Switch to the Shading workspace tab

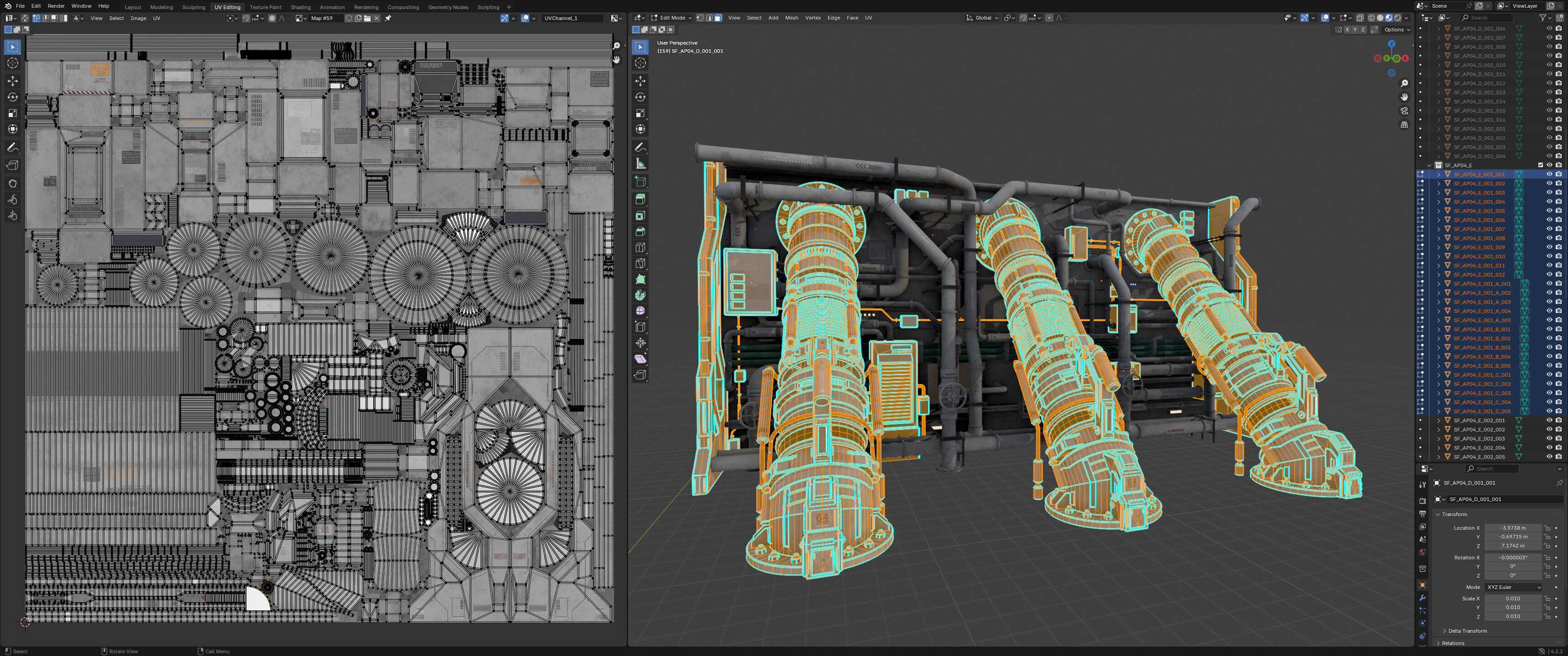pos(300,7)
